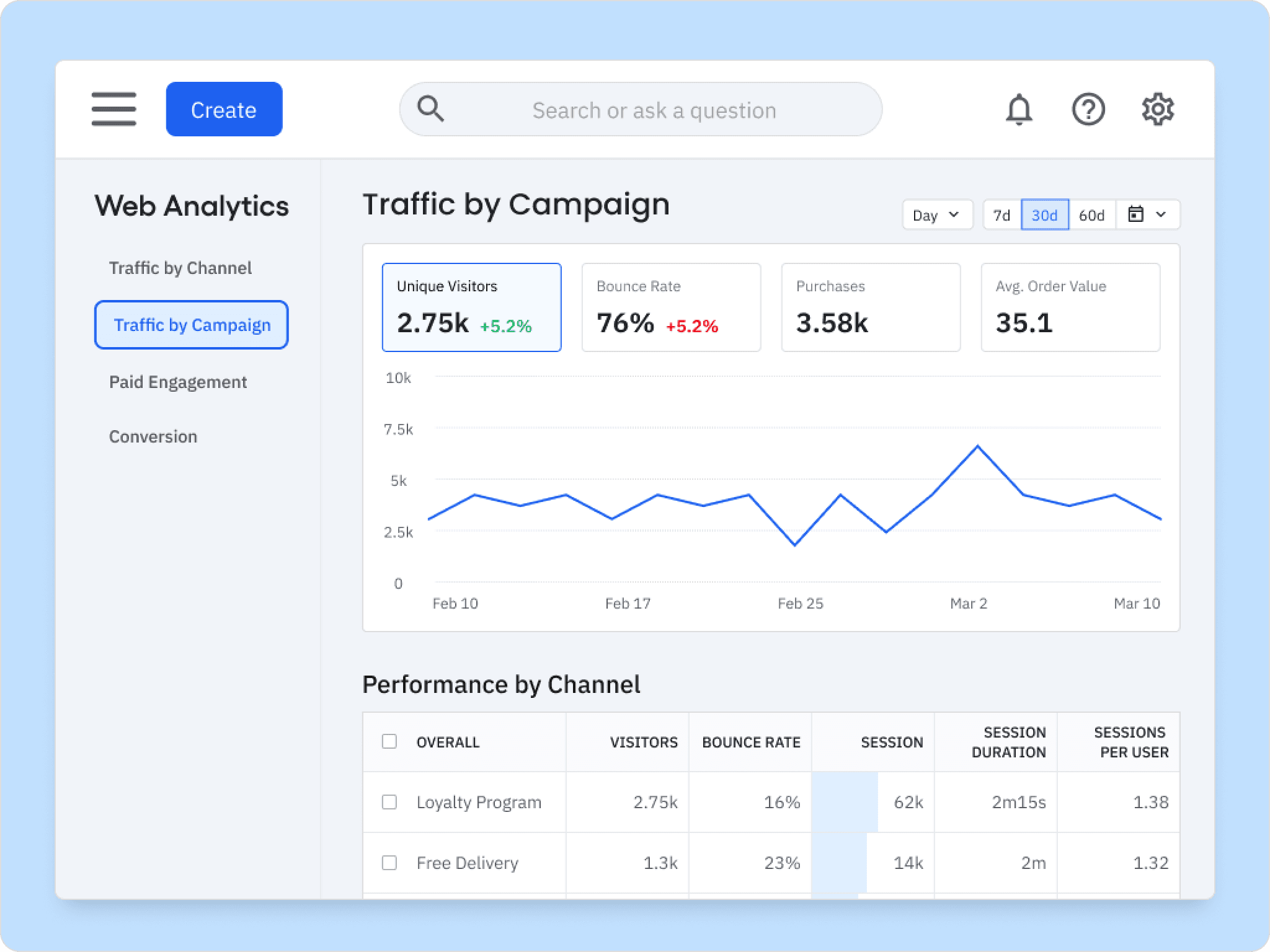Open settings via the gear icon

point(1157,110)
